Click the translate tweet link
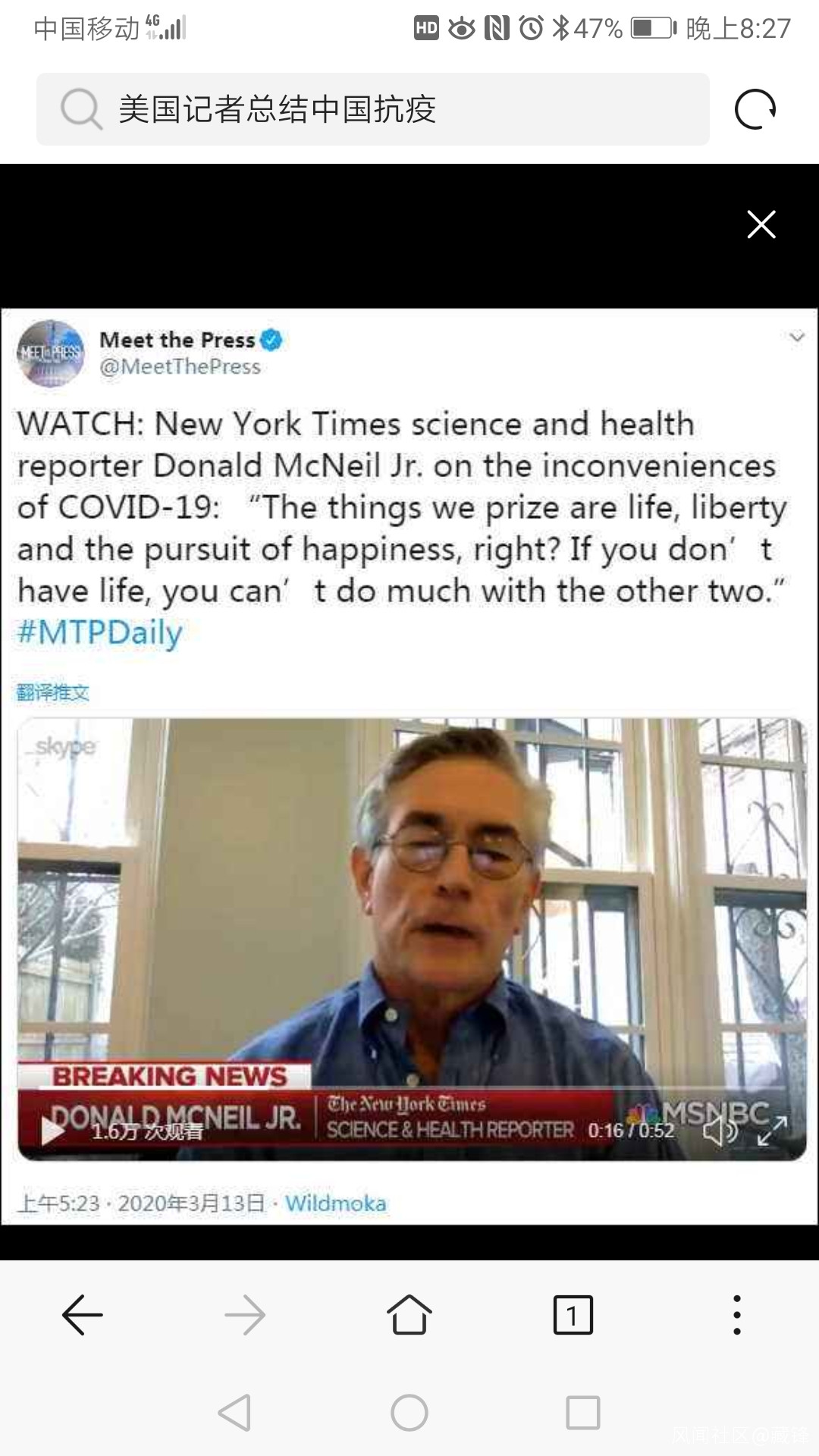819x1456 pixels. pyautogui.click(x=53, y=692)
